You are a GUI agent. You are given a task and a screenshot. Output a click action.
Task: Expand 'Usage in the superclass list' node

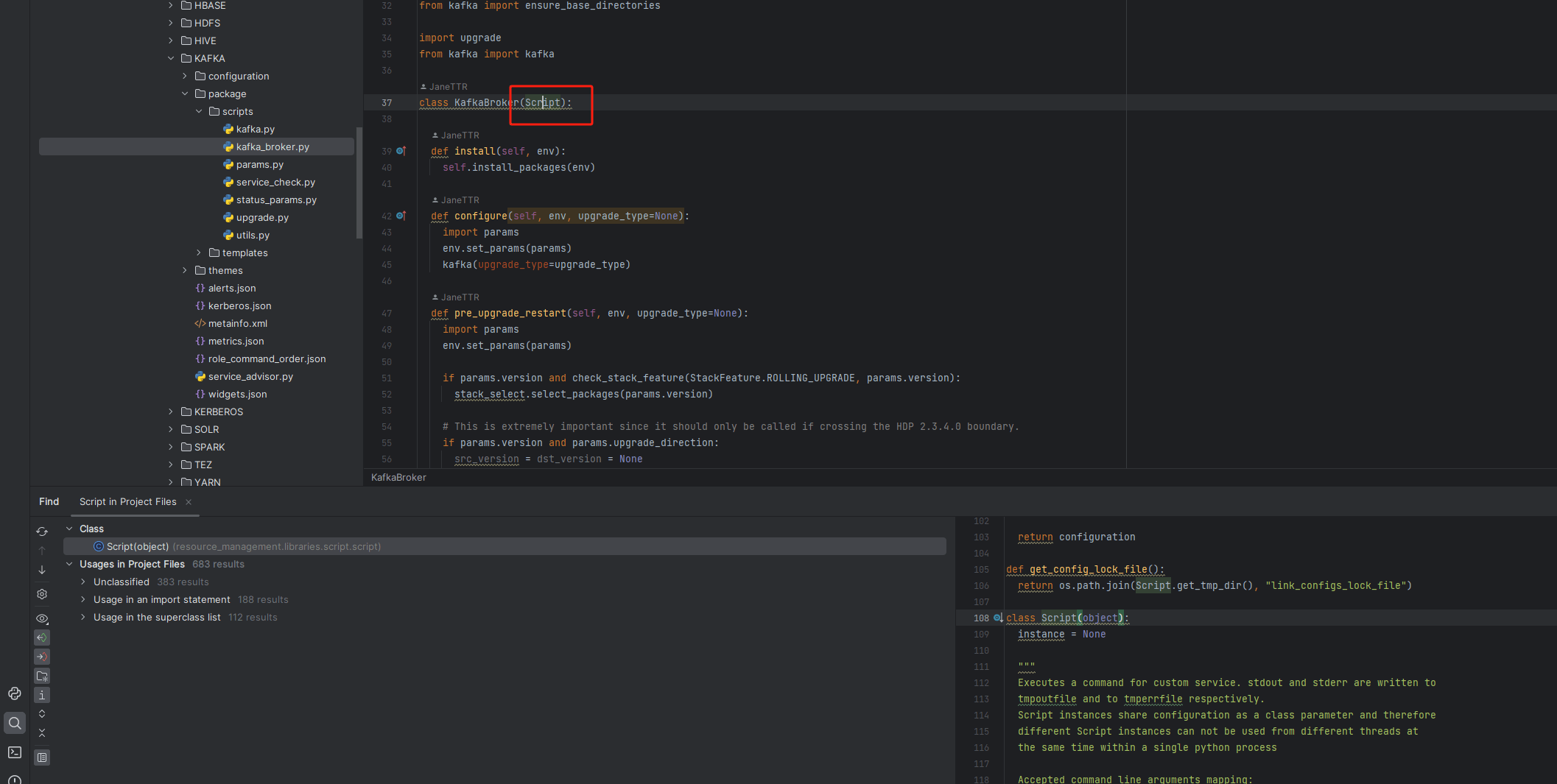pos(83,617)
